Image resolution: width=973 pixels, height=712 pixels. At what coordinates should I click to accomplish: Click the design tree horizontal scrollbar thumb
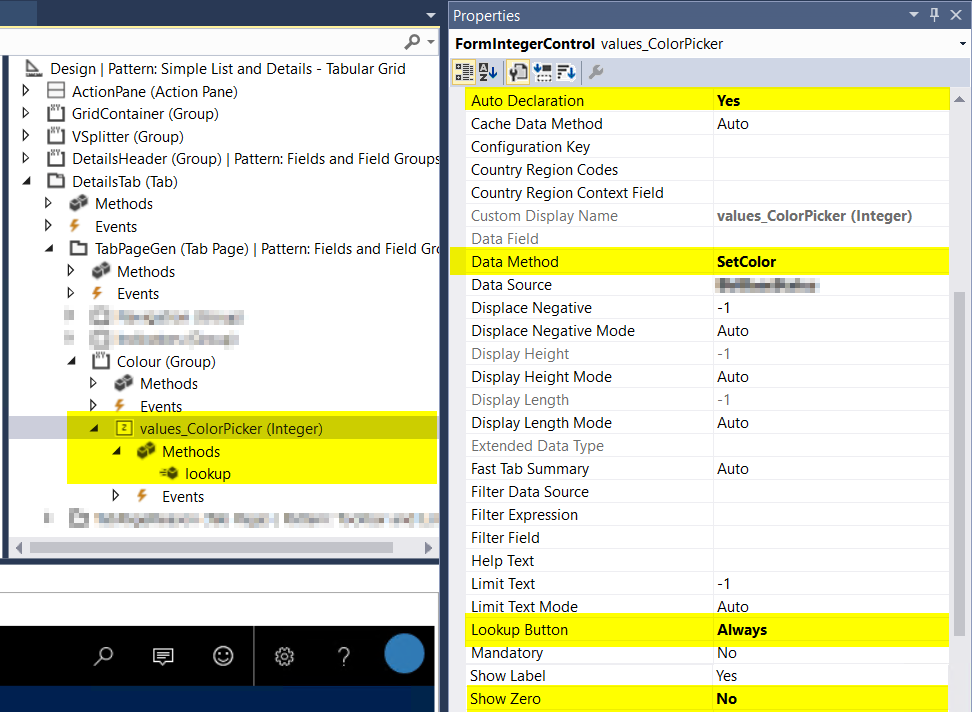[x=211, y=548]
